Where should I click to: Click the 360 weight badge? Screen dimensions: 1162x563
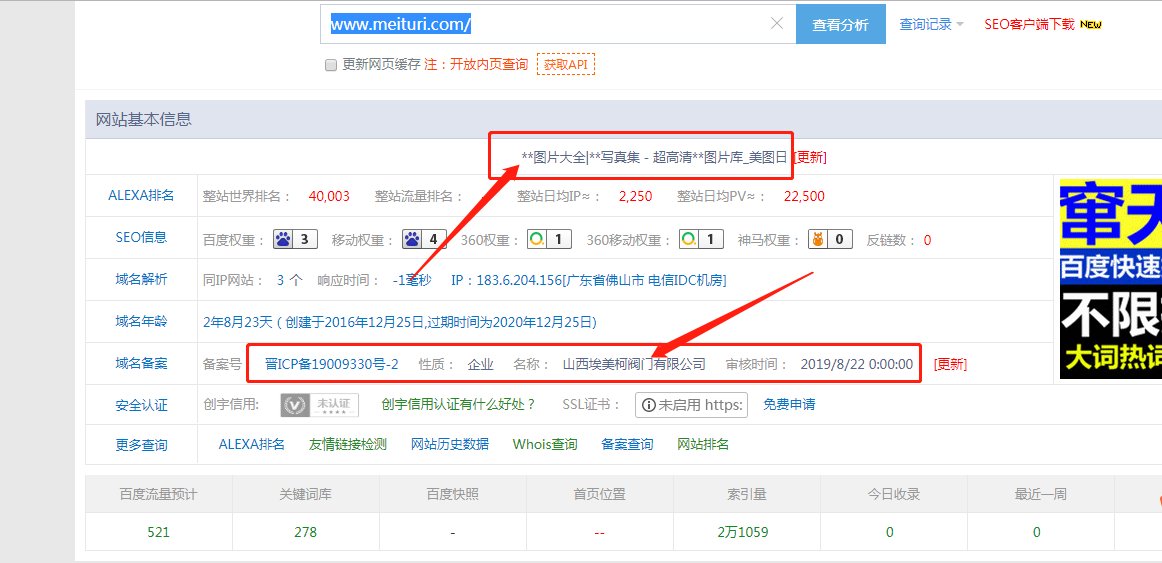click(x=549, y=240)
